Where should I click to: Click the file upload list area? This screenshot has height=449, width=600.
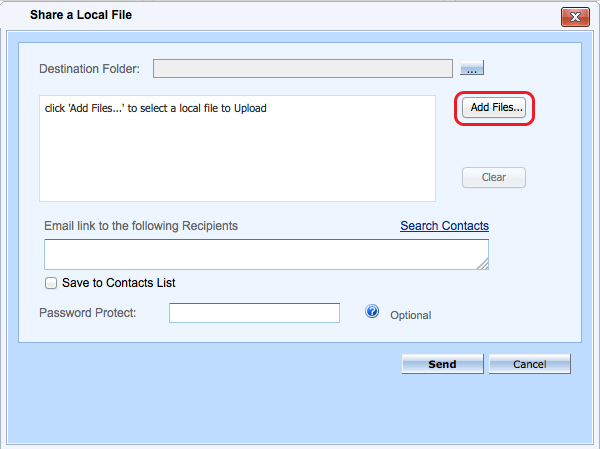click(x=237, y=149)
